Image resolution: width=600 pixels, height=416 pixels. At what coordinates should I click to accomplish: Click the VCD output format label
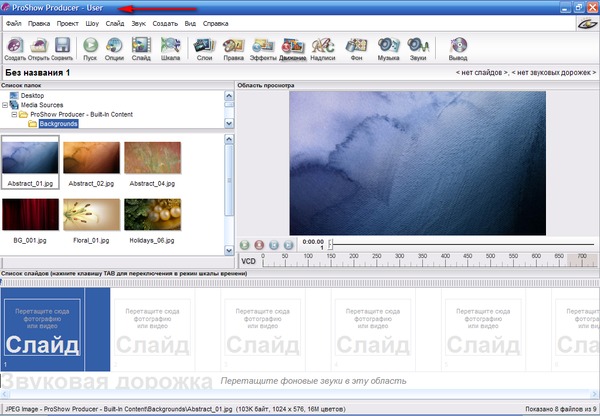[x=248, y=261]
